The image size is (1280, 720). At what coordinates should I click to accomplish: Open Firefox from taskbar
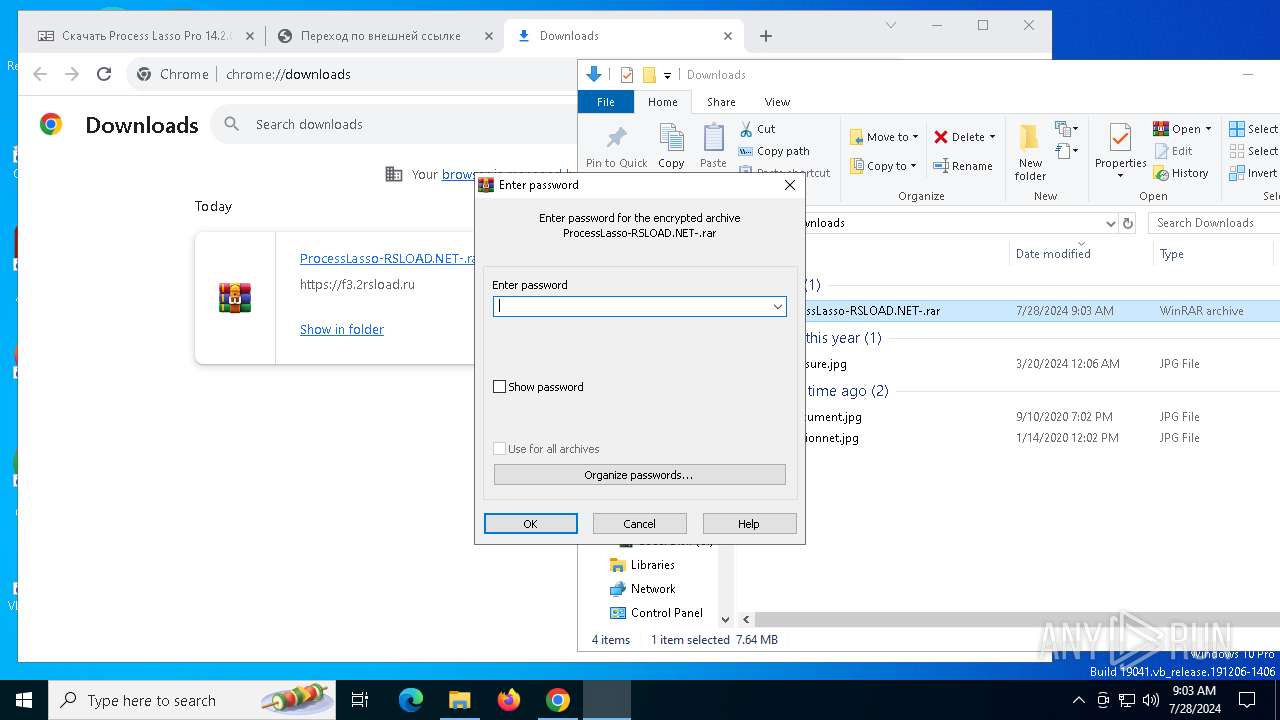509,700
